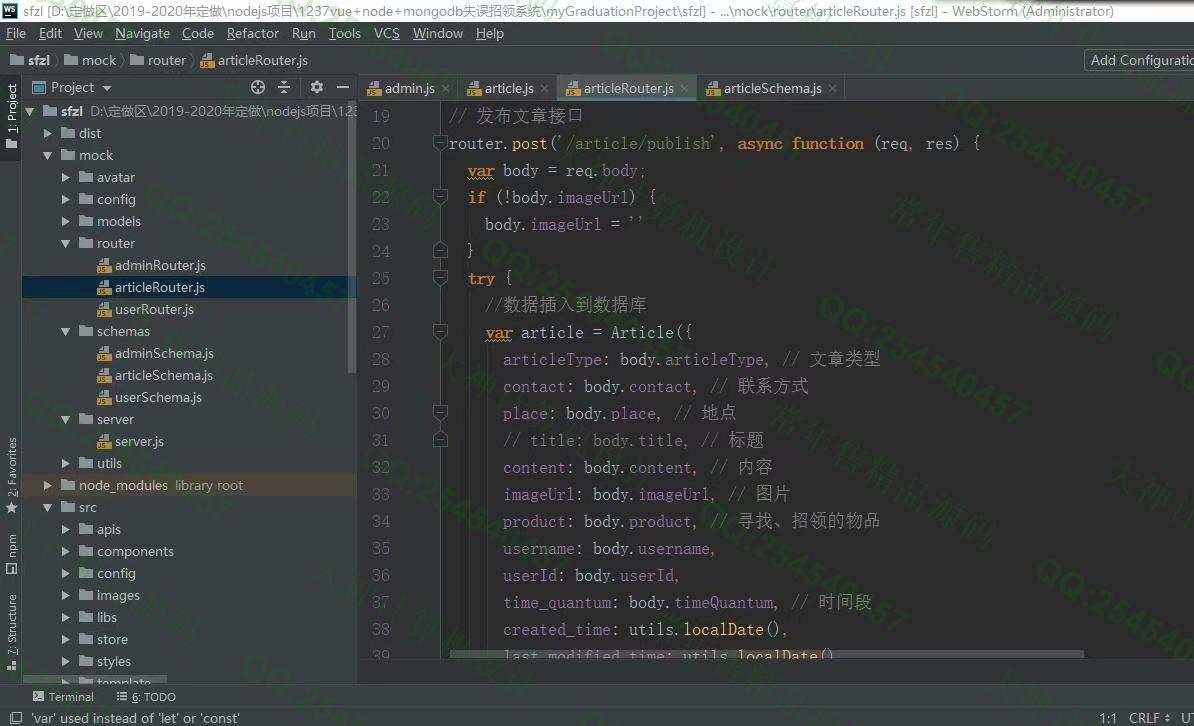Toggle the 1: Project side tool window

click(x=11, y=117)
